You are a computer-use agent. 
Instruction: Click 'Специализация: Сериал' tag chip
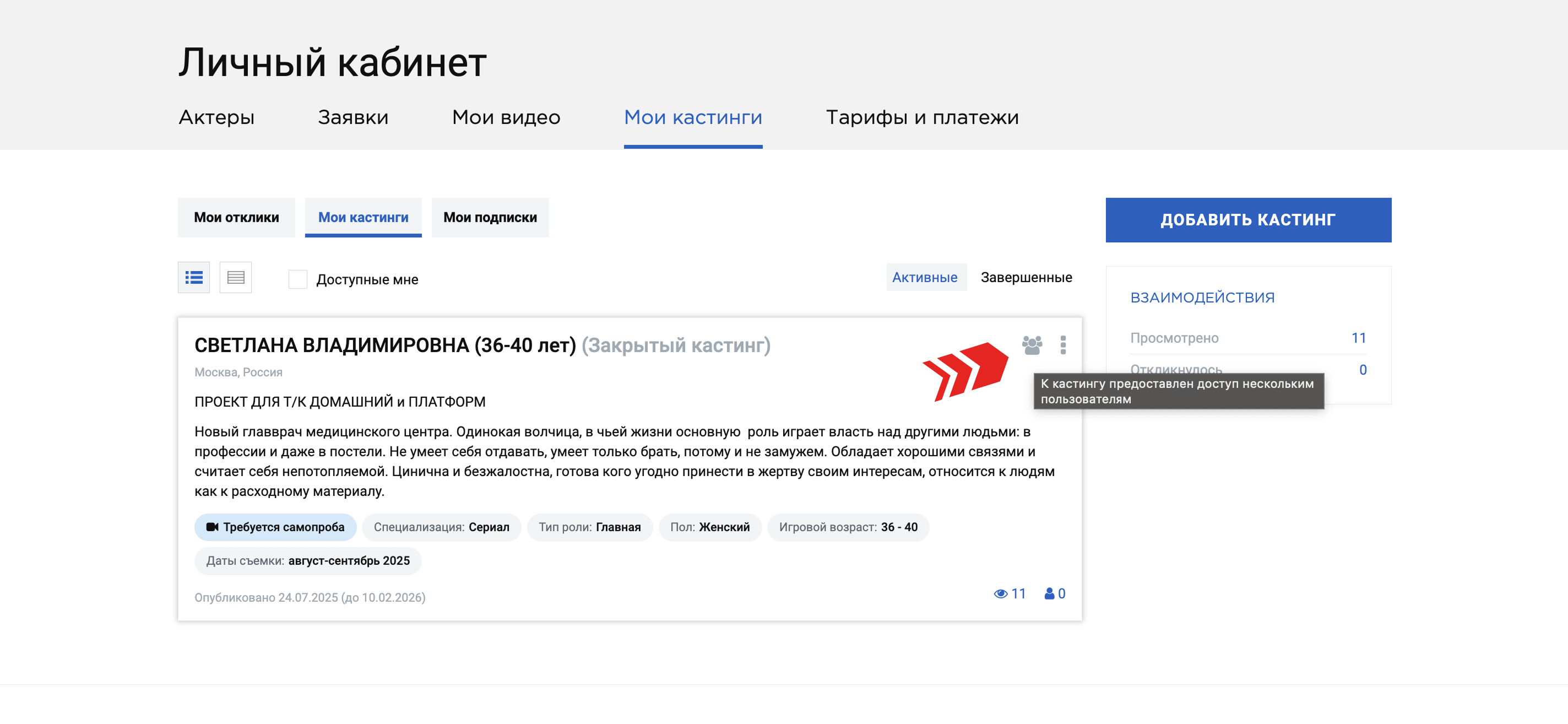(441, 527)
